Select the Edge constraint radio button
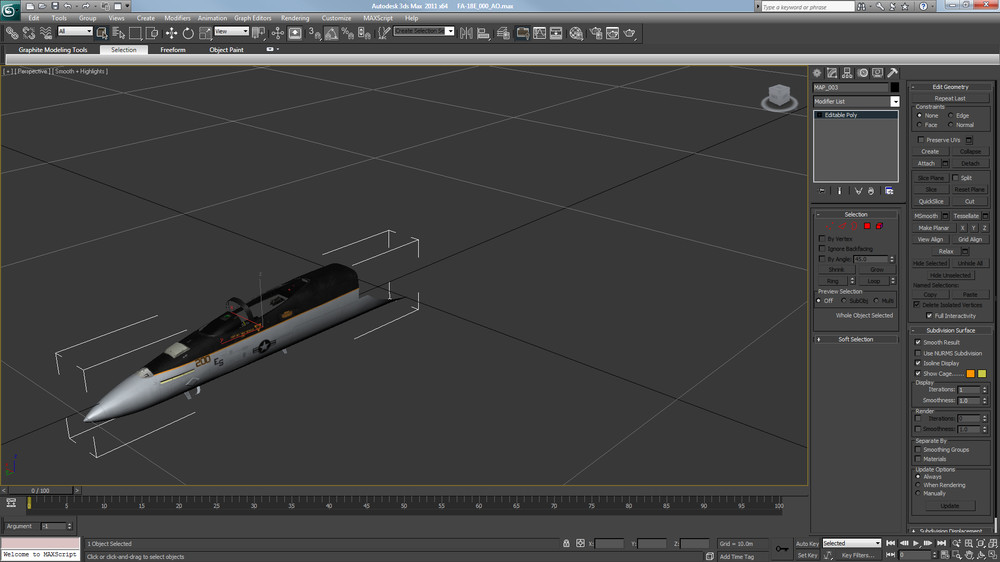Screen dimensions: 1000x562 tap(951, 115)
